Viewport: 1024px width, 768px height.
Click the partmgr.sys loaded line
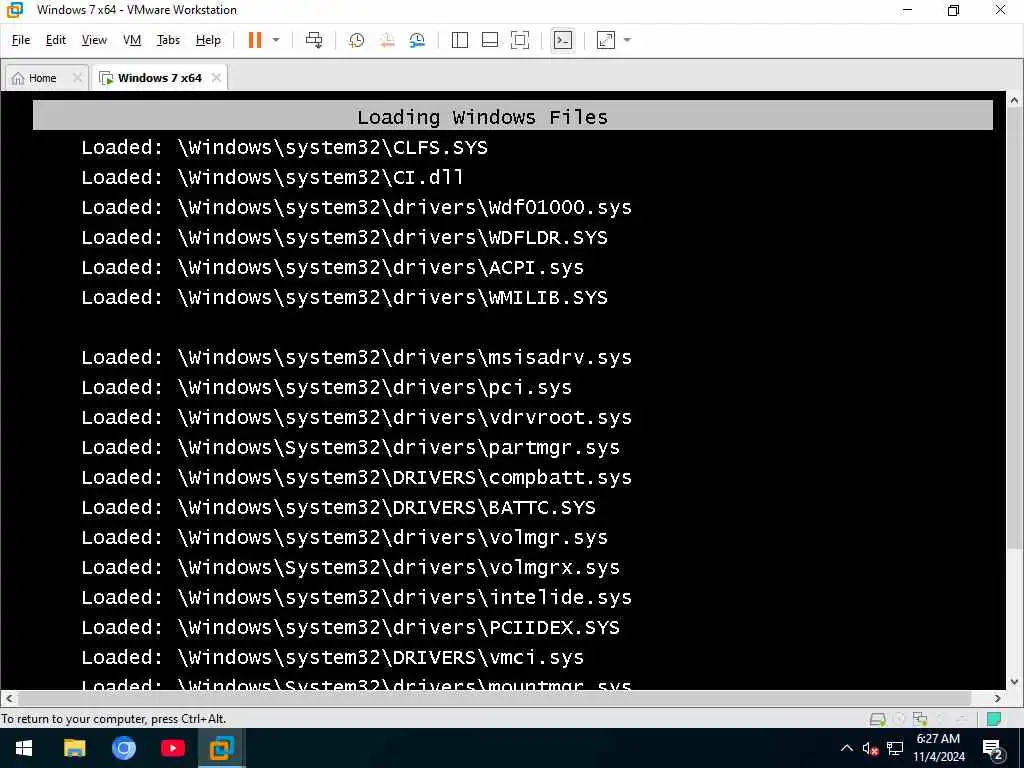coord(351,447)
